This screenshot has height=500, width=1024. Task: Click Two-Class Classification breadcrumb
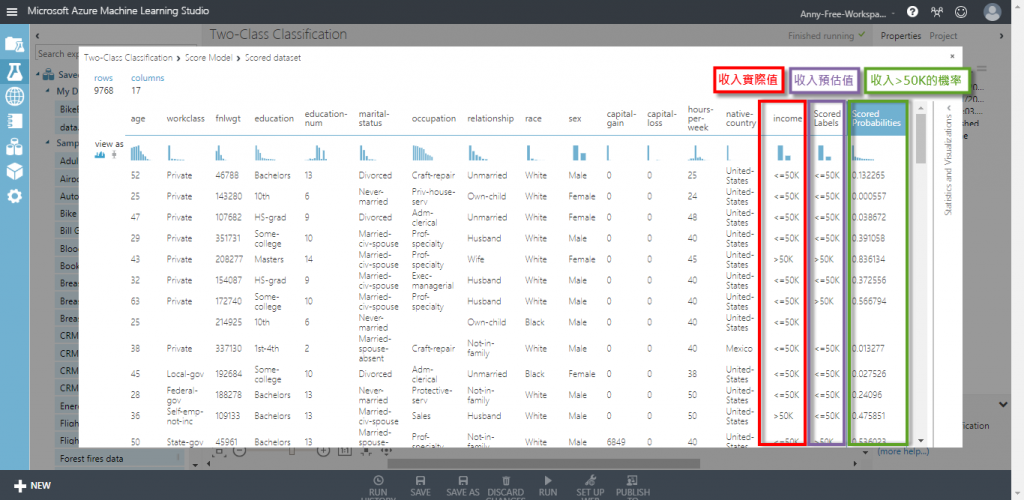(129, 58)
